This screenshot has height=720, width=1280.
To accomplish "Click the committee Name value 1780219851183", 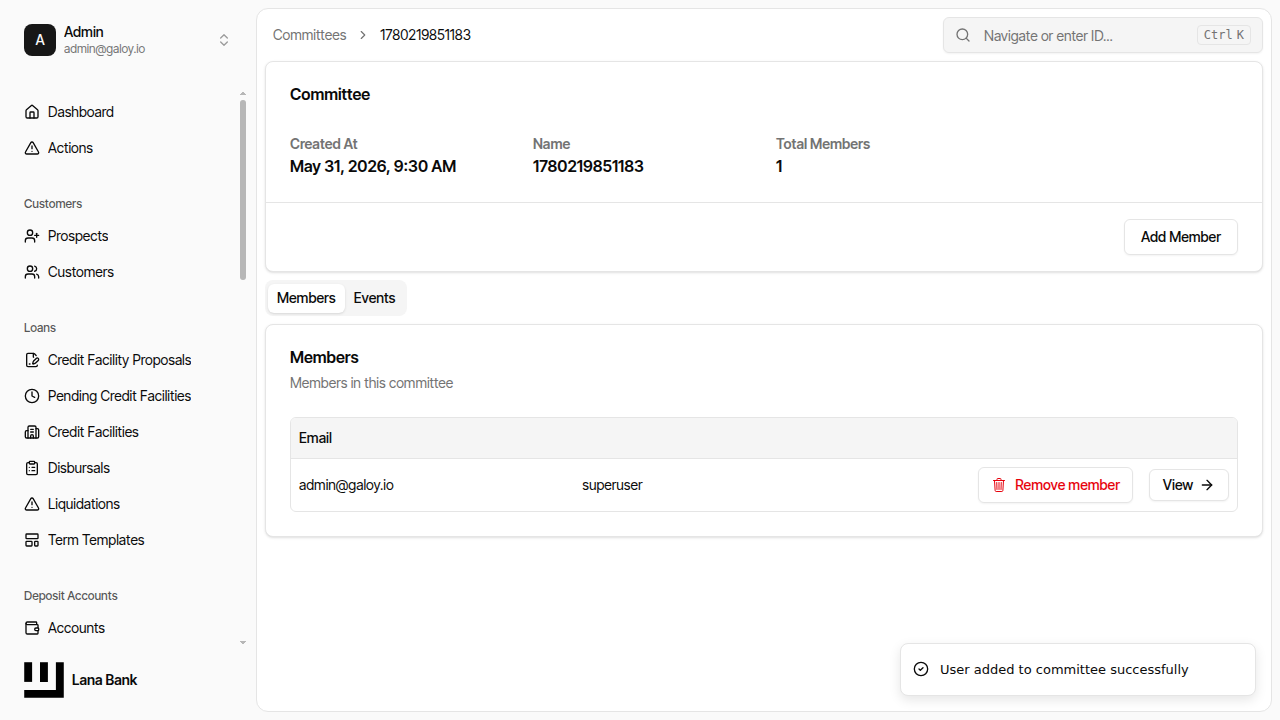I will pos(588,166).
